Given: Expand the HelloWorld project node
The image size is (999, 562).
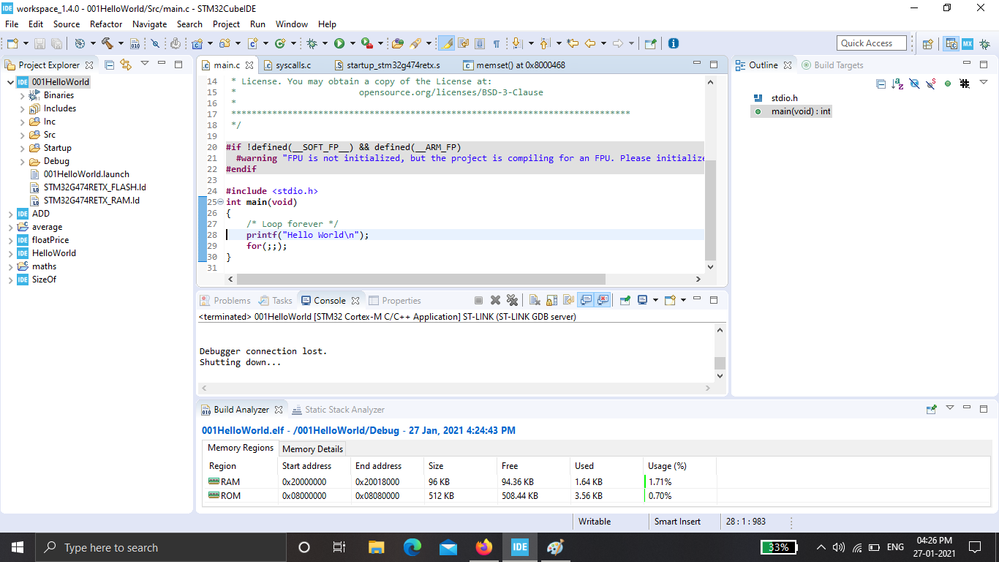Looking at the screenshot, I should pyautogui.click(x=10, y=254).
